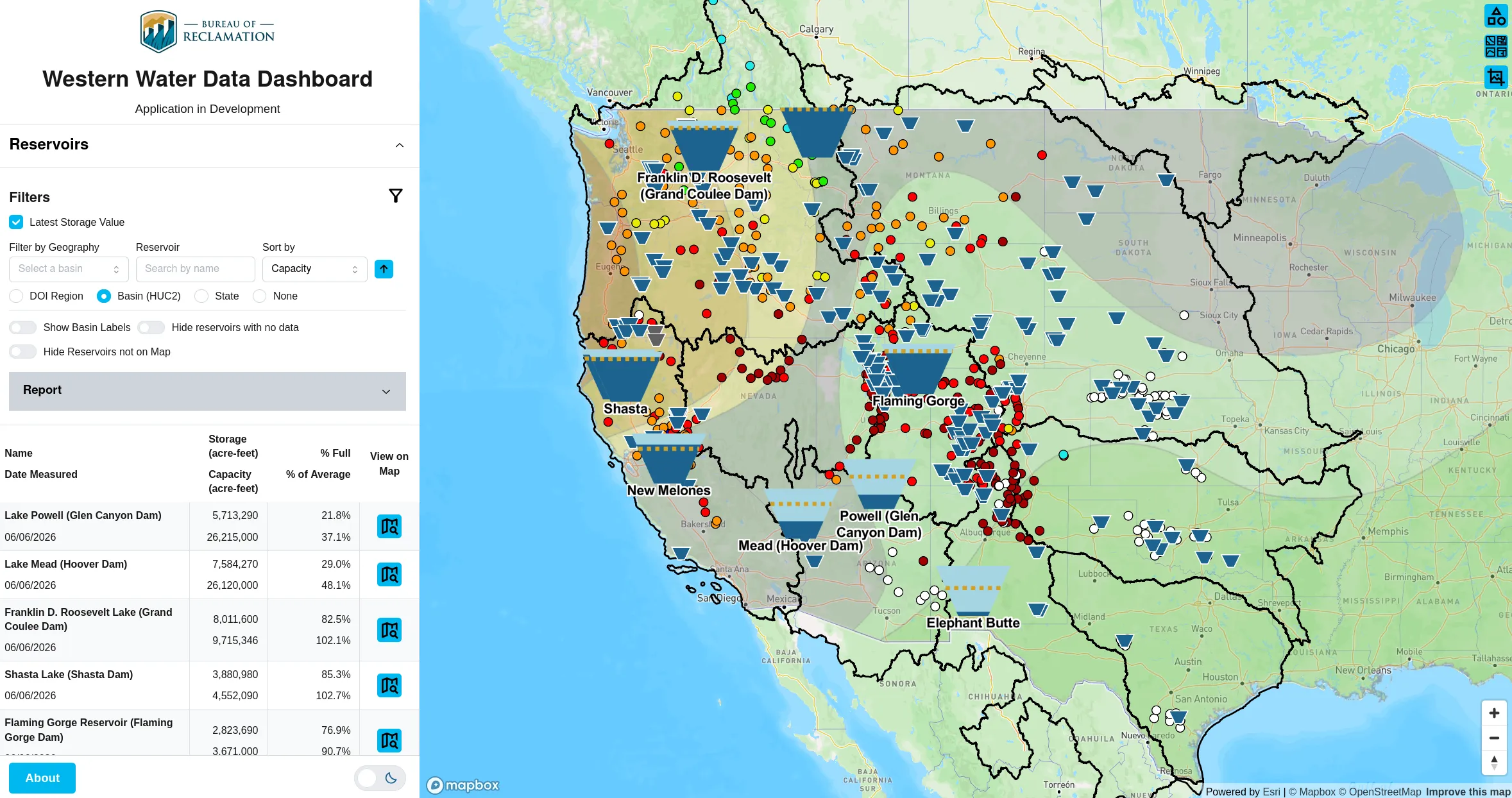The image size is (1512, 798).
Task: Zoom out on the map
Action: click(x=1494, y=738)
